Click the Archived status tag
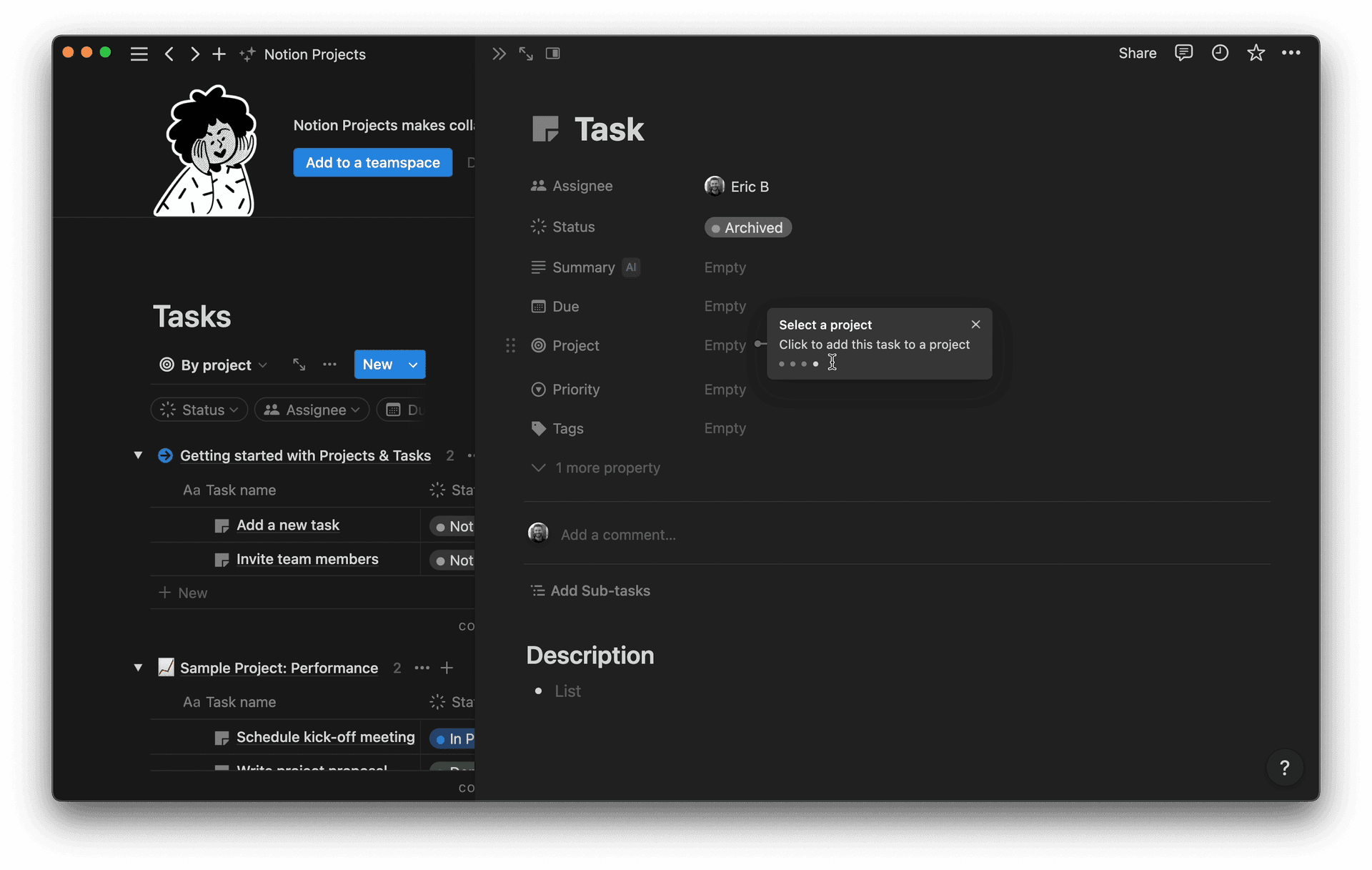The width and height of the screenshot is (1372, 870). point(747,227)
